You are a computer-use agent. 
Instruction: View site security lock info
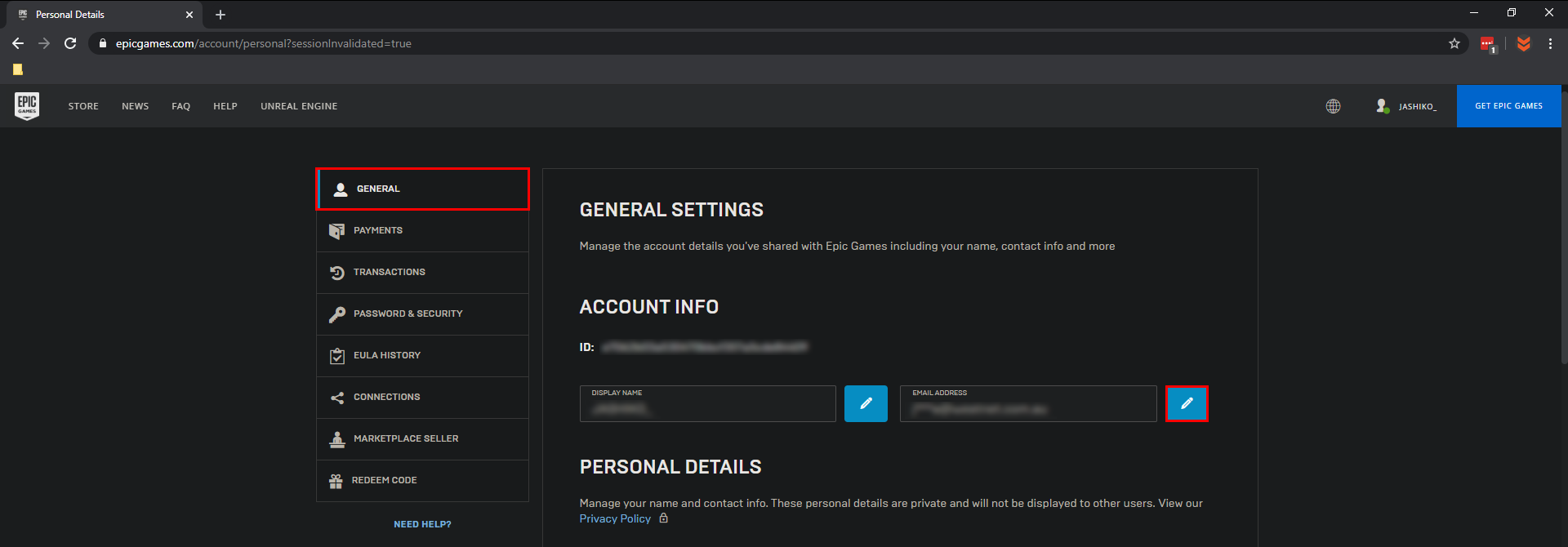click(x=102, y=43)
